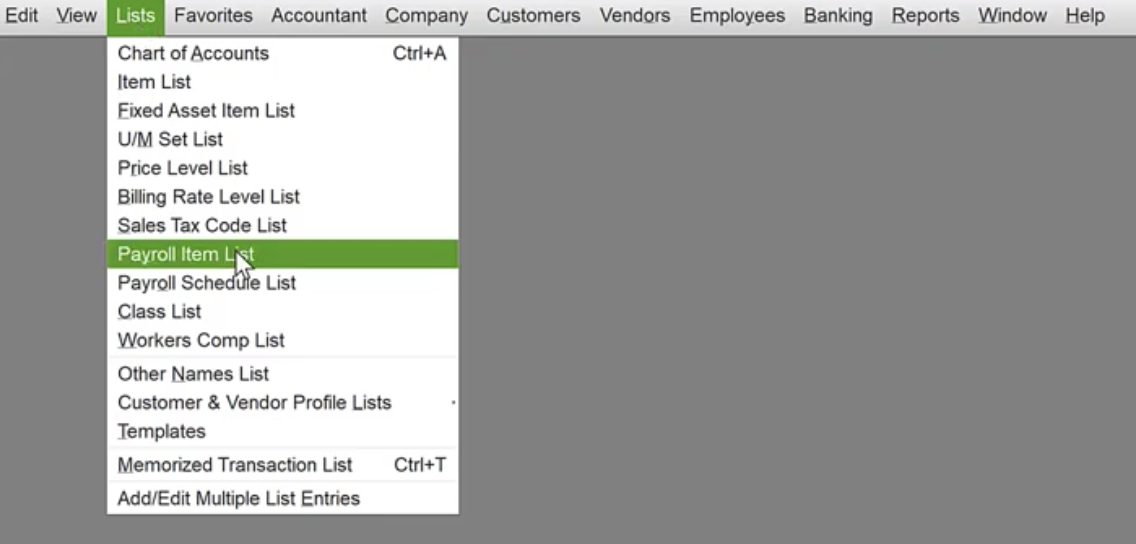This screenshot has width=1136, height=544.
Task: Open the Workers Comp List
Action: [x=201, y=340]
